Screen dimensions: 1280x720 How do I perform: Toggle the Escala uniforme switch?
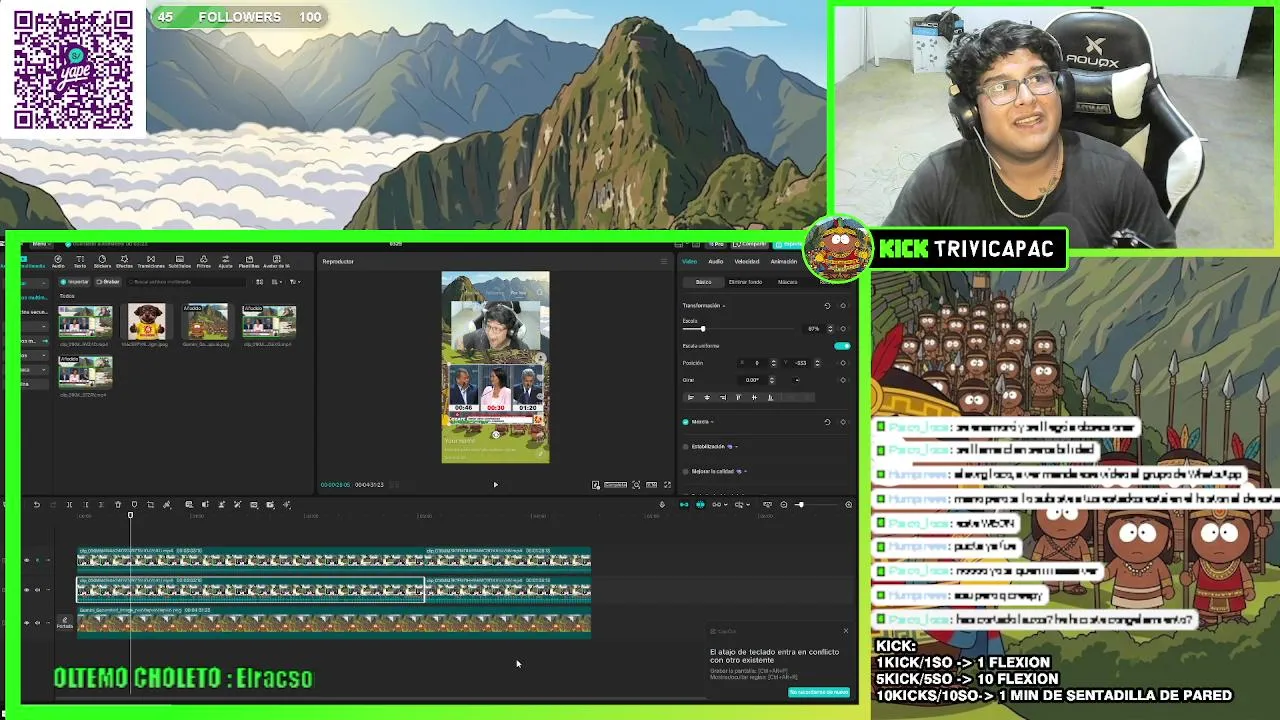point(842,346)
